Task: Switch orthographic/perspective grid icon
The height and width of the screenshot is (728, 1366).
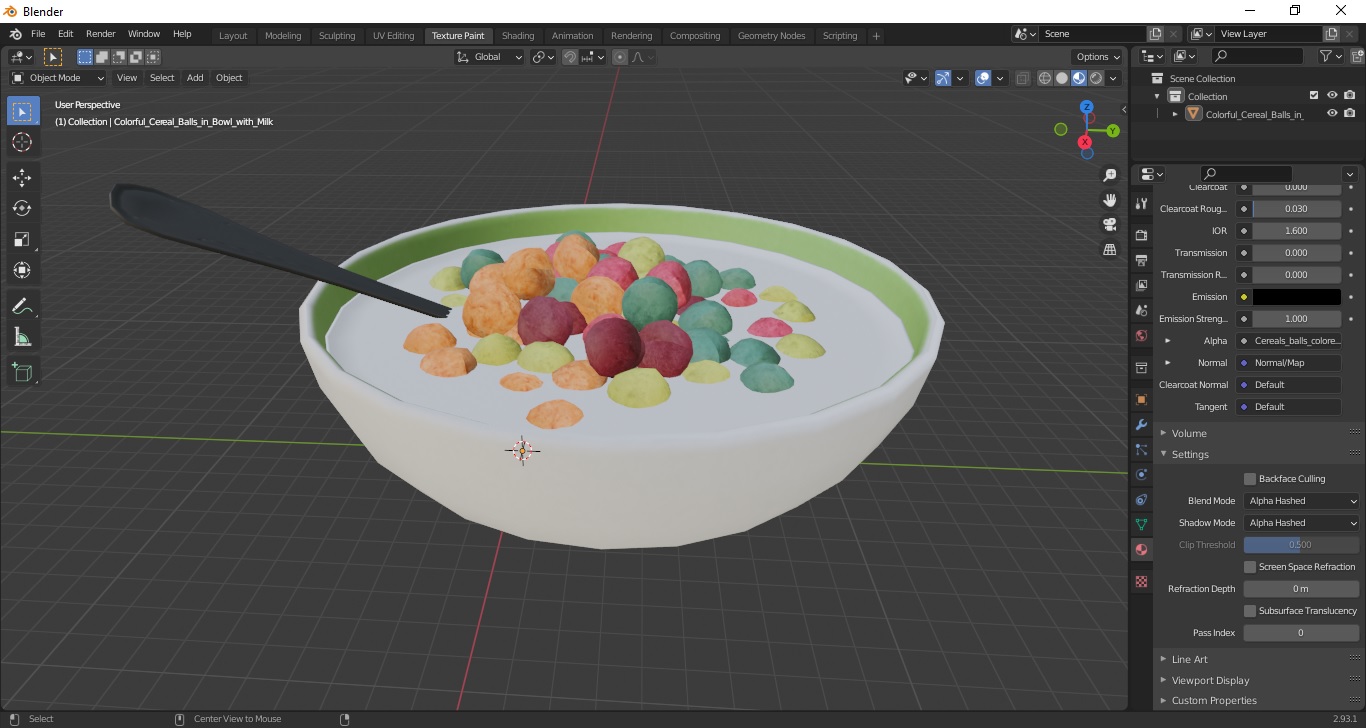Action: click(x=1109, y=250)
